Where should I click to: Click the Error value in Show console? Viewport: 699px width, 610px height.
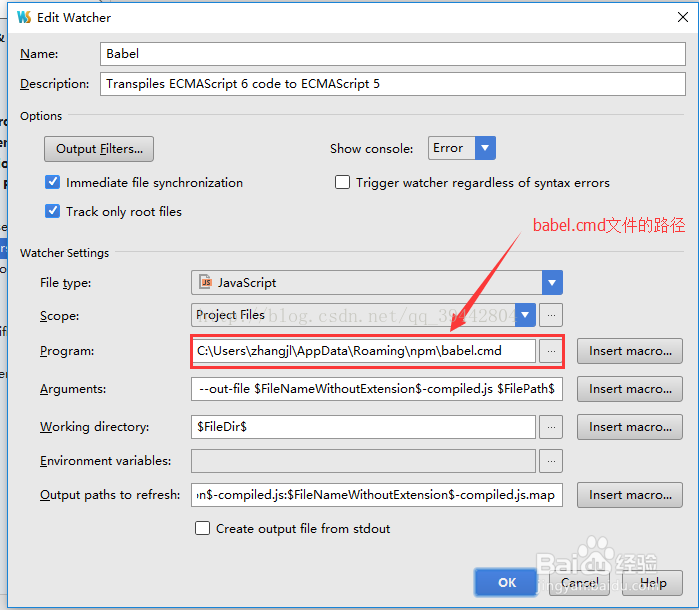point(448,148)
